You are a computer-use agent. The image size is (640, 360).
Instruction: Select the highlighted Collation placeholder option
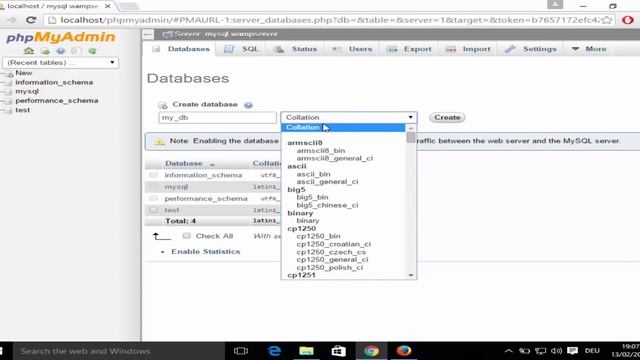click(343, 128)
